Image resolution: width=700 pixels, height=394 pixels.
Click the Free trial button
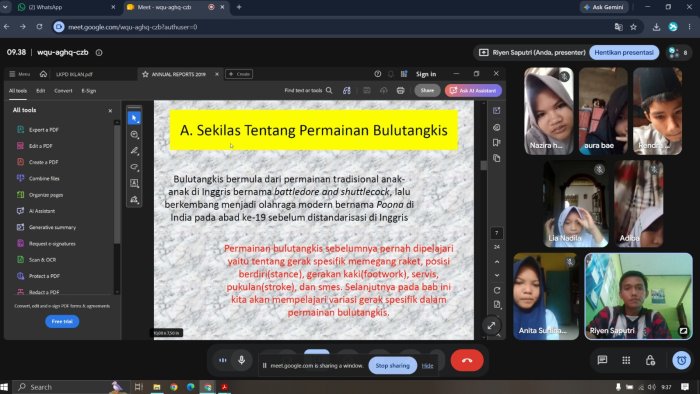pyautogui.click(x=62, y=321)
